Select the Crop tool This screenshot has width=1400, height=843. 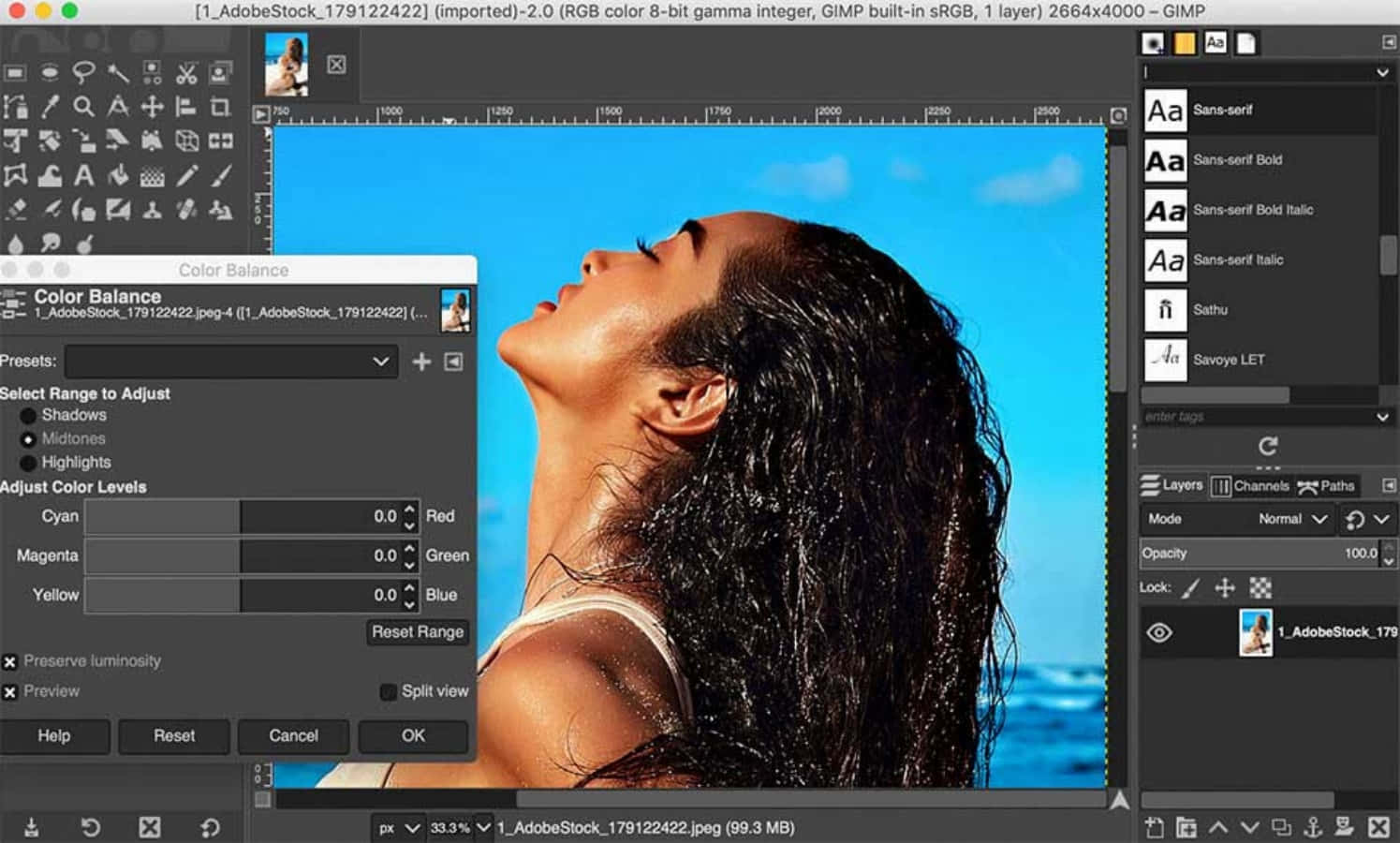click(x=220, y=106)
